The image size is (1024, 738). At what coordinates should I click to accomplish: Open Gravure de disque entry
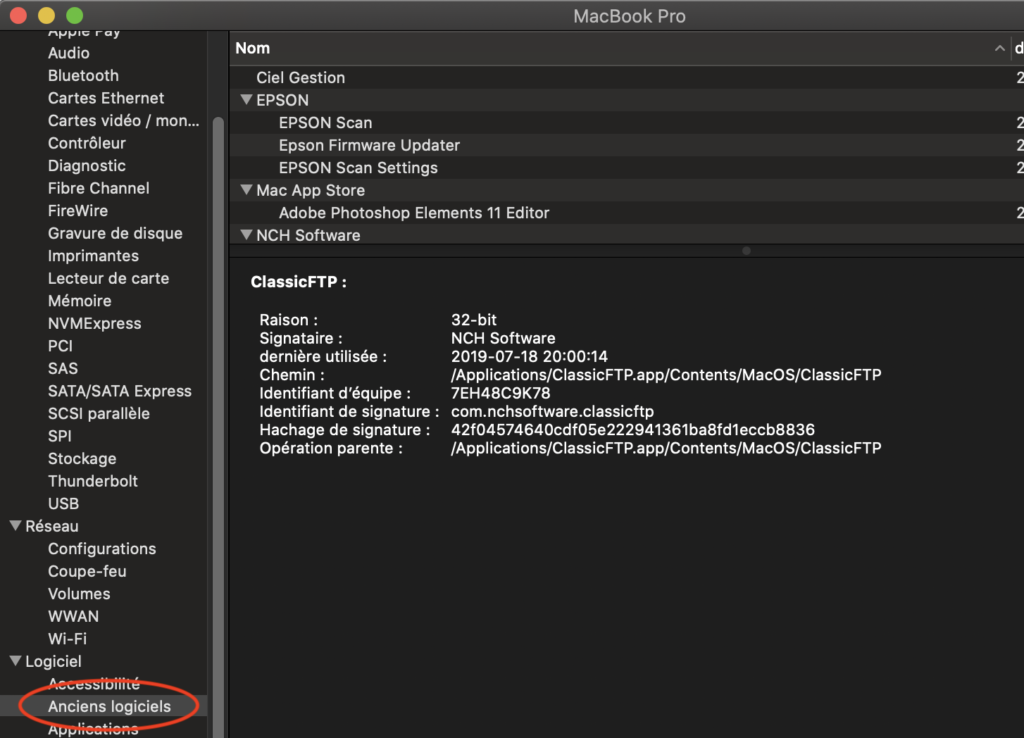pos(115,233)
